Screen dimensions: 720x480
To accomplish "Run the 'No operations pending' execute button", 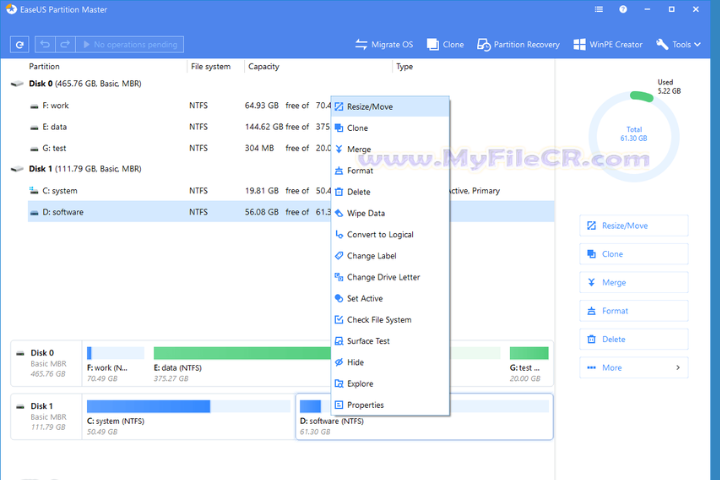I will click(x=130, y=45).
